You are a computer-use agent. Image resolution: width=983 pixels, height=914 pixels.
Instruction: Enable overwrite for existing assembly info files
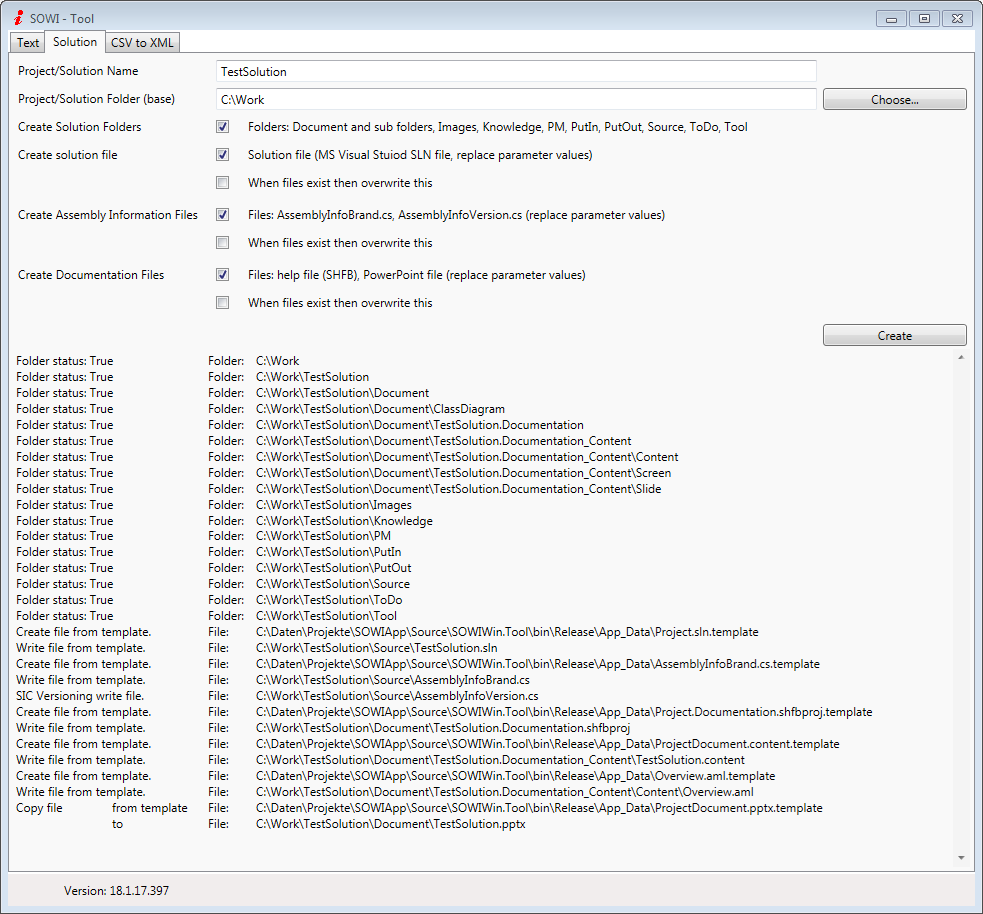click(x=223, y=243)
